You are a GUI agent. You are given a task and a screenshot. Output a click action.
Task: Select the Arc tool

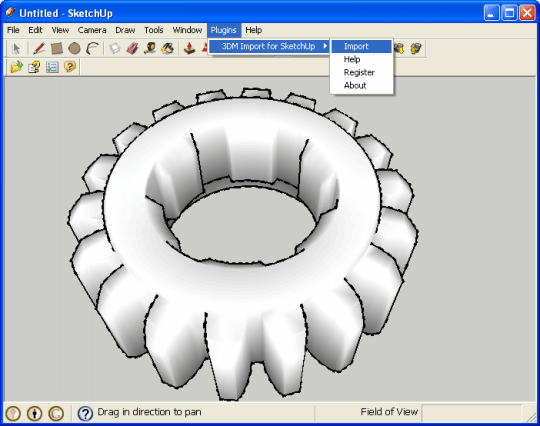click(92, 49)
